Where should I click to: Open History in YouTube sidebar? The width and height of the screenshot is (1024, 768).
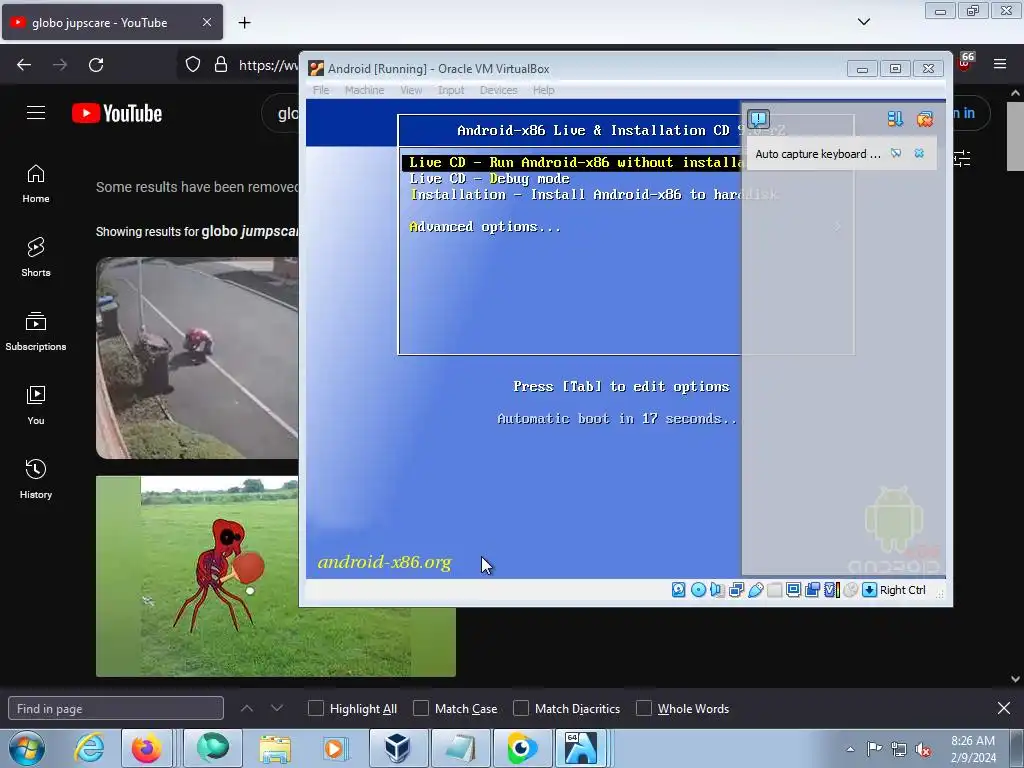point(36,479)
